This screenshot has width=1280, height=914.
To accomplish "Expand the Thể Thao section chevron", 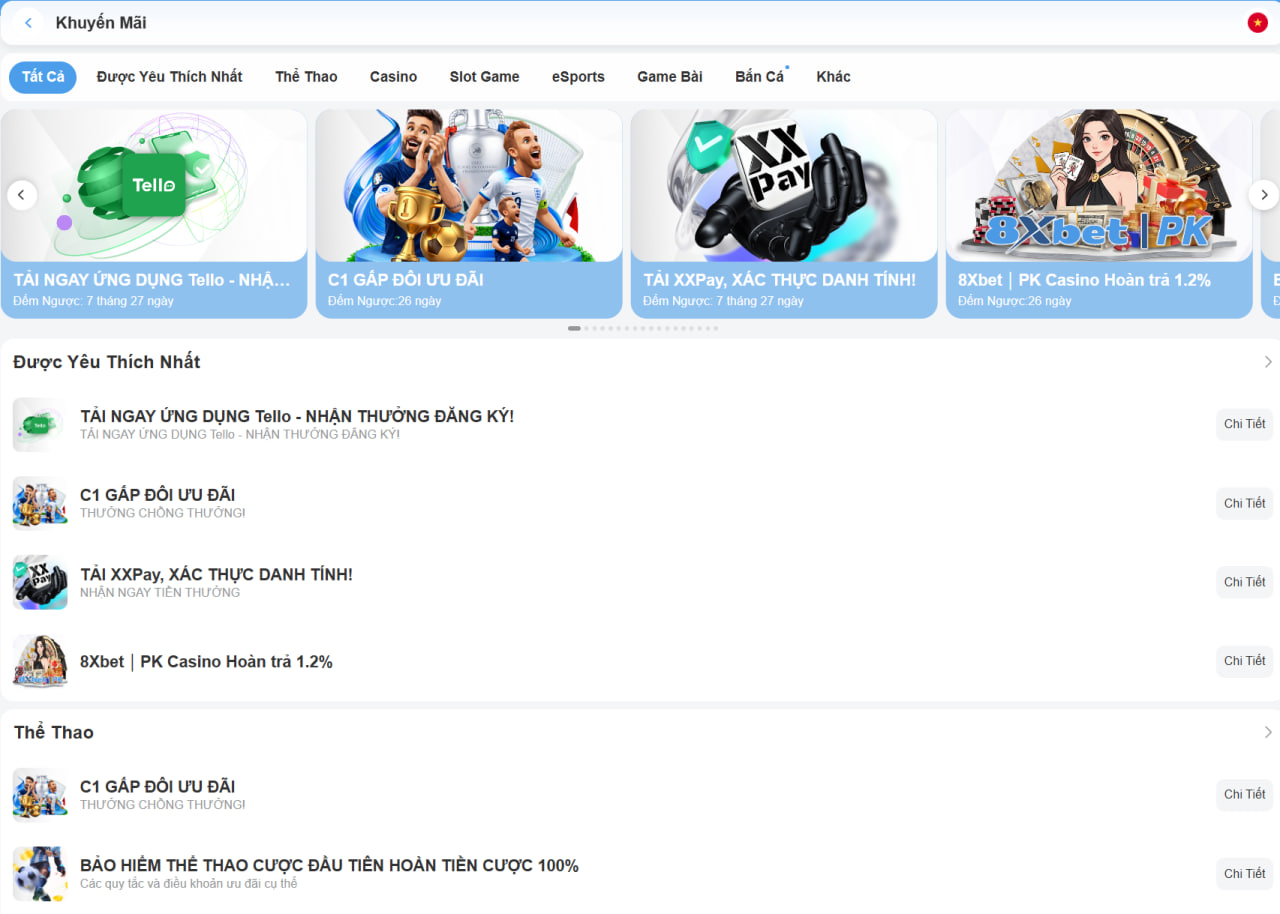I will [1268, 732].
